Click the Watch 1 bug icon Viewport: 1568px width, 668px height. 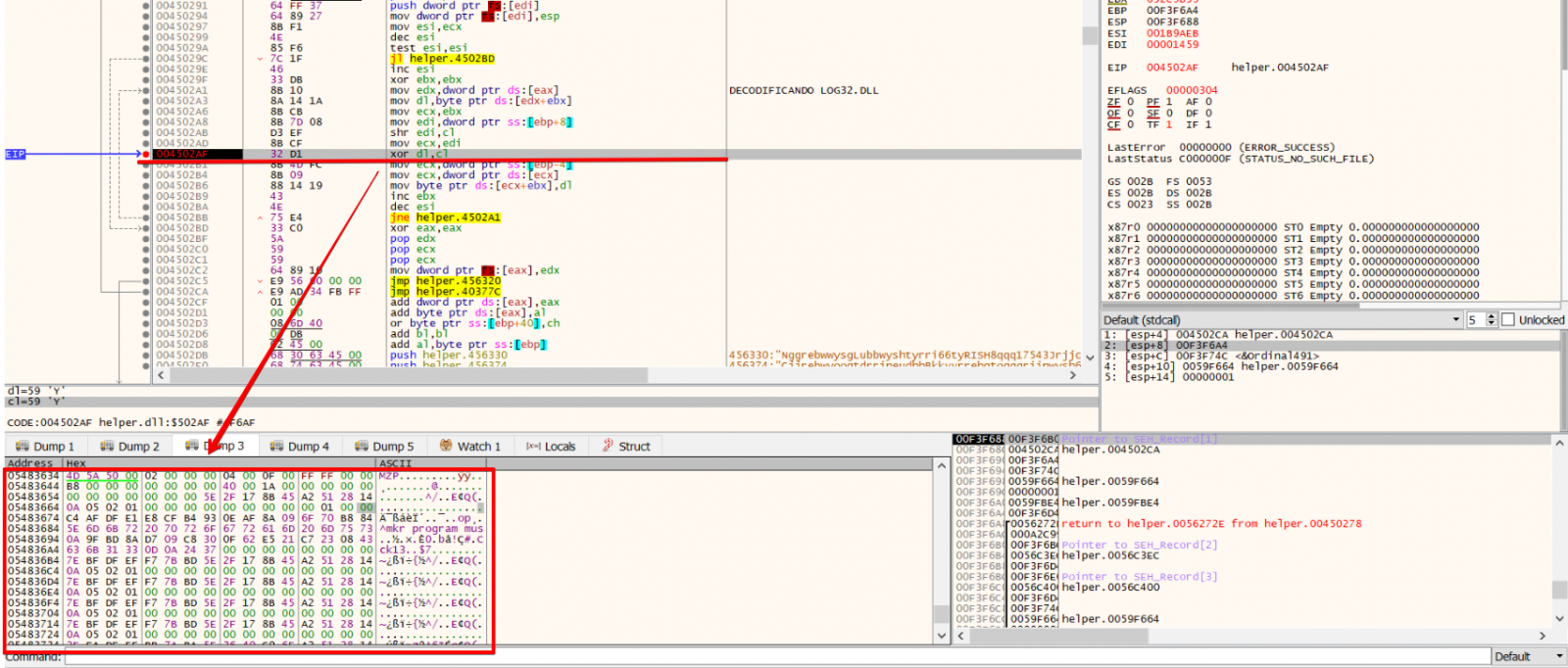(x=447, y=447)
